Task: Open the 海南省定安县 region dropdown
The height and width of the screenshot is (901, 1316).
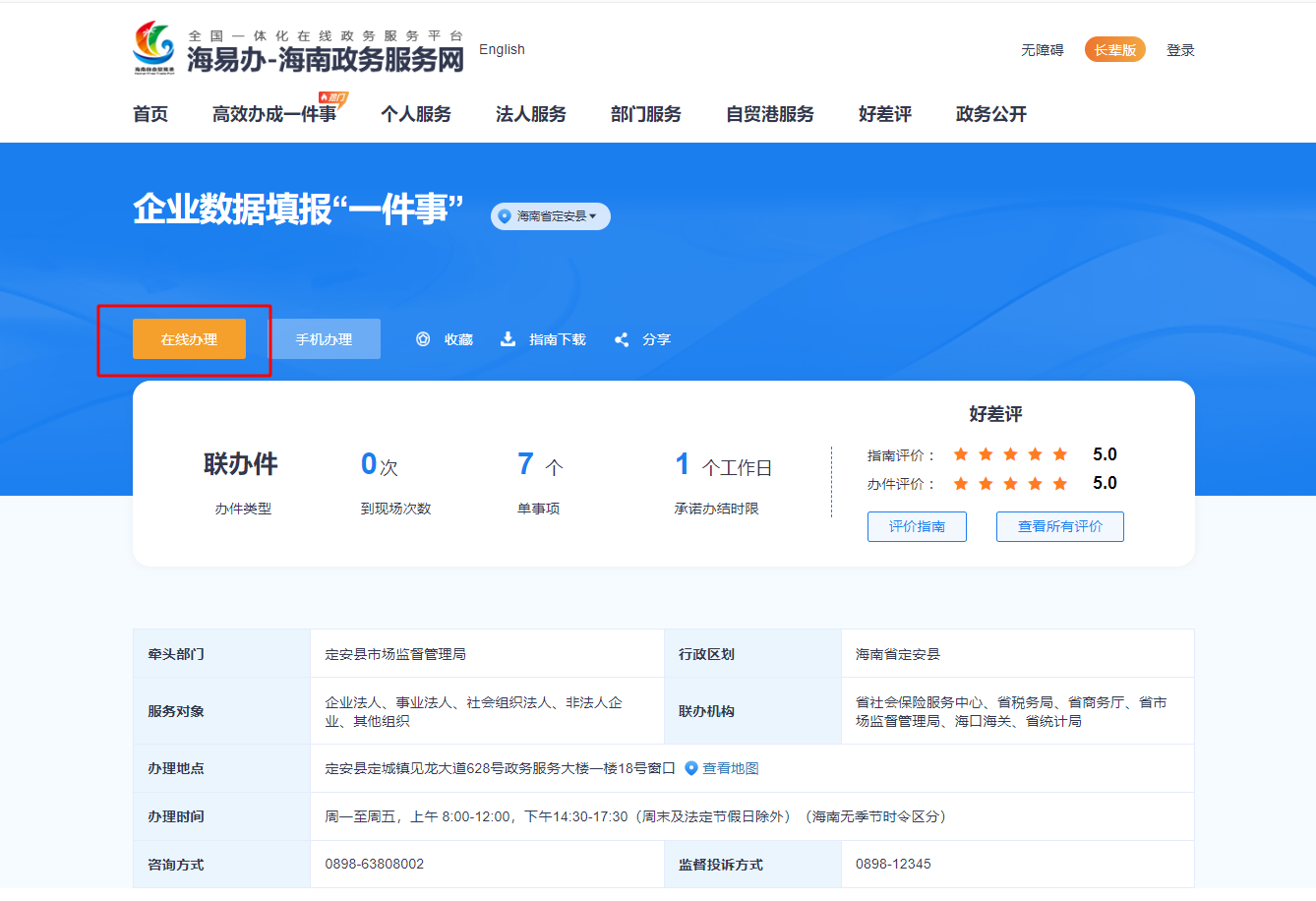Action: 551,216
